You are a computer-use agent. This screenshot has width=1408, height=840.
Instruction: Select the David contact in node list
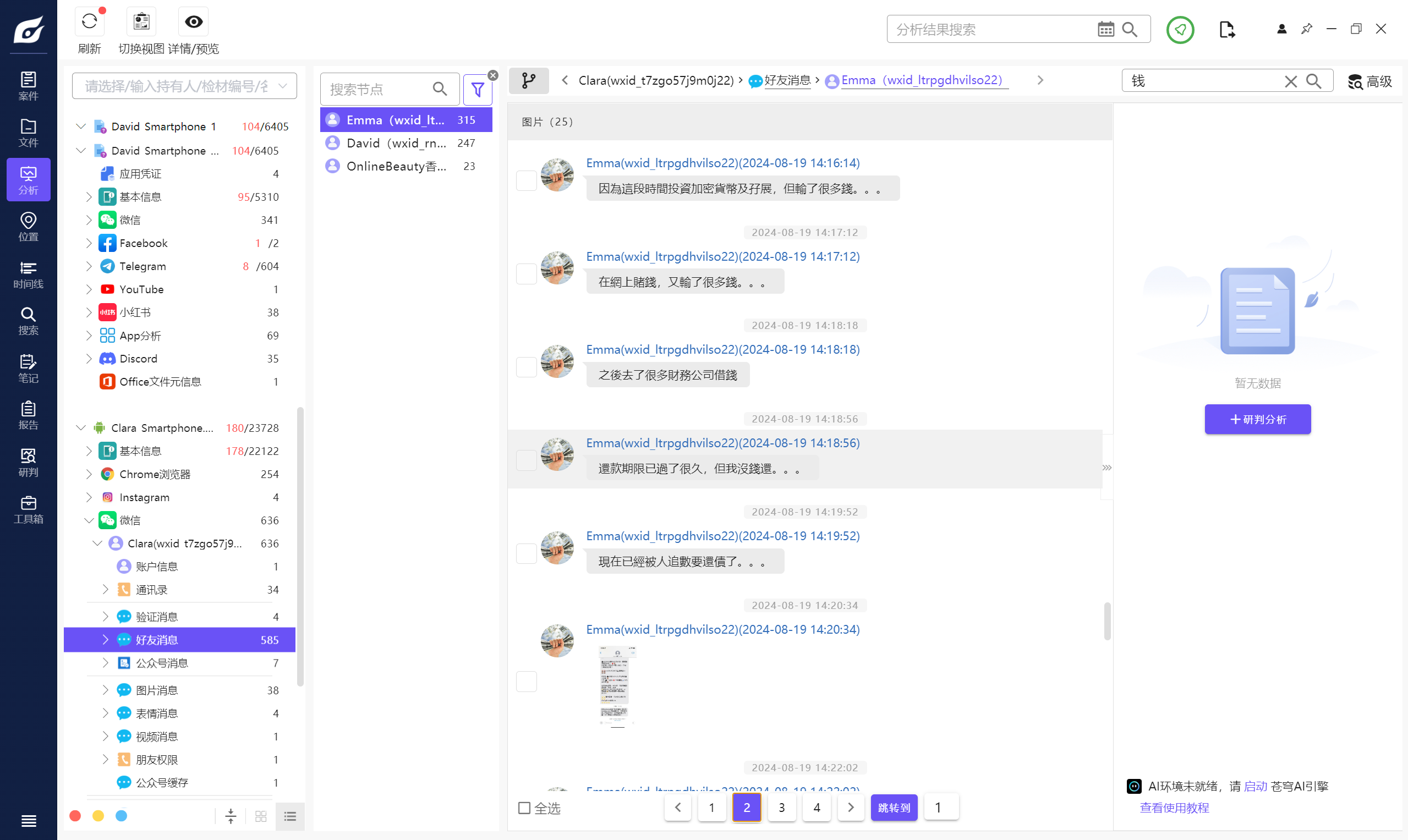coord(396,143)
